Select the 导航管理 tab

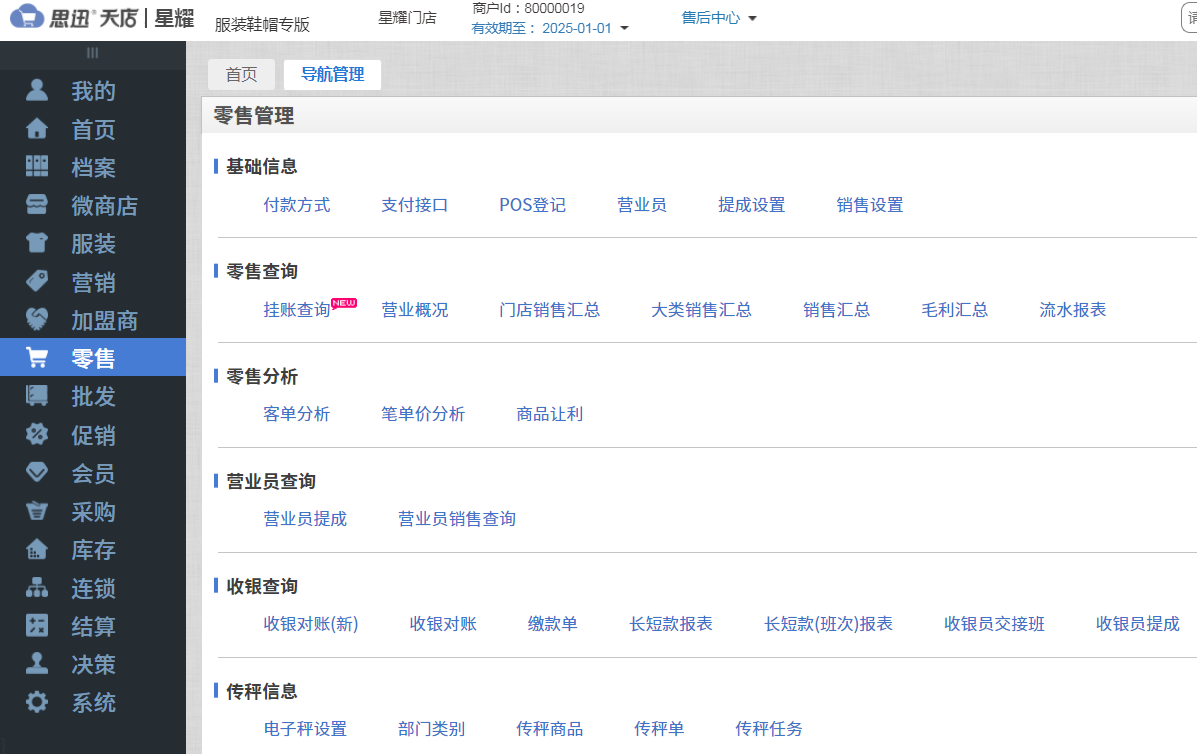332,74
